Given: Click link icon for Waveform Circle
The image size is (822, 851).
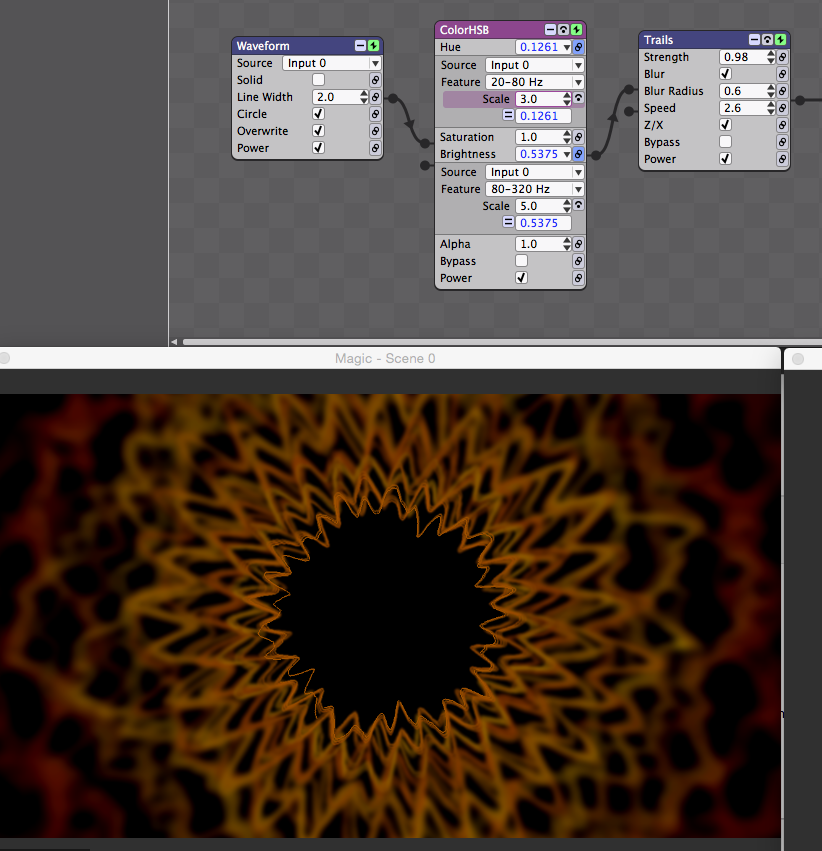Looking at the screenshot, I should tap(375, 114).
